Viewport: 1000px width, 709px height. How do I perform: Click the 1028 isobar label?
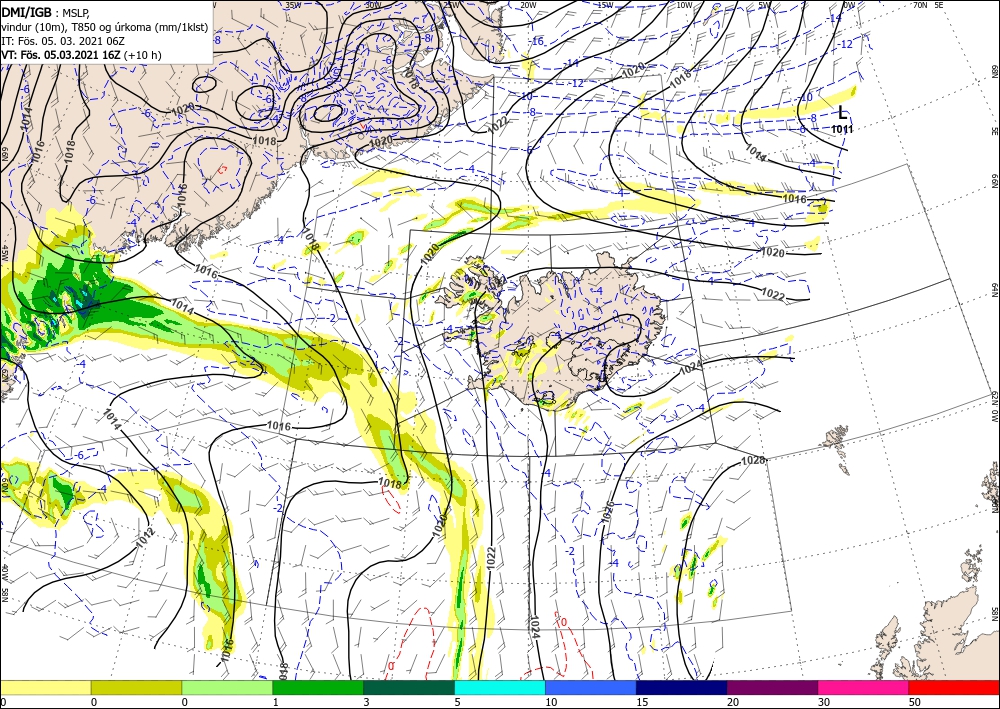click(753, 460)
